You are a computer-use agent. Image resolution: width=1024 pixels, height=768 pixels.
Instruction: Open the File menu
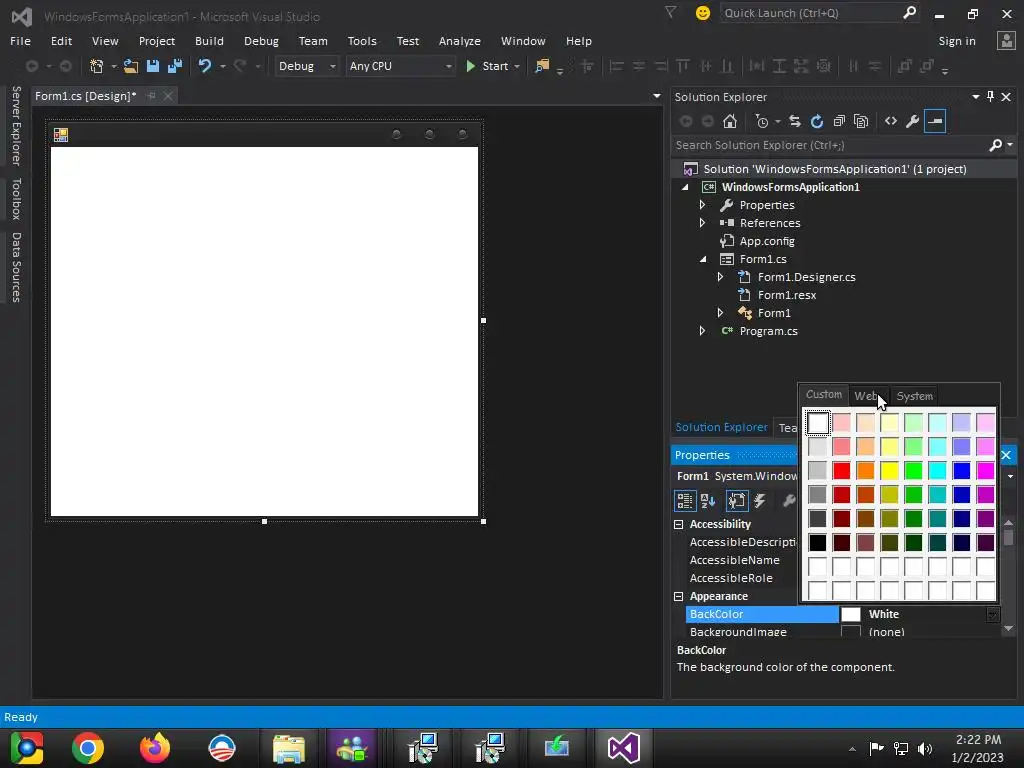click(x=20, y=41)
